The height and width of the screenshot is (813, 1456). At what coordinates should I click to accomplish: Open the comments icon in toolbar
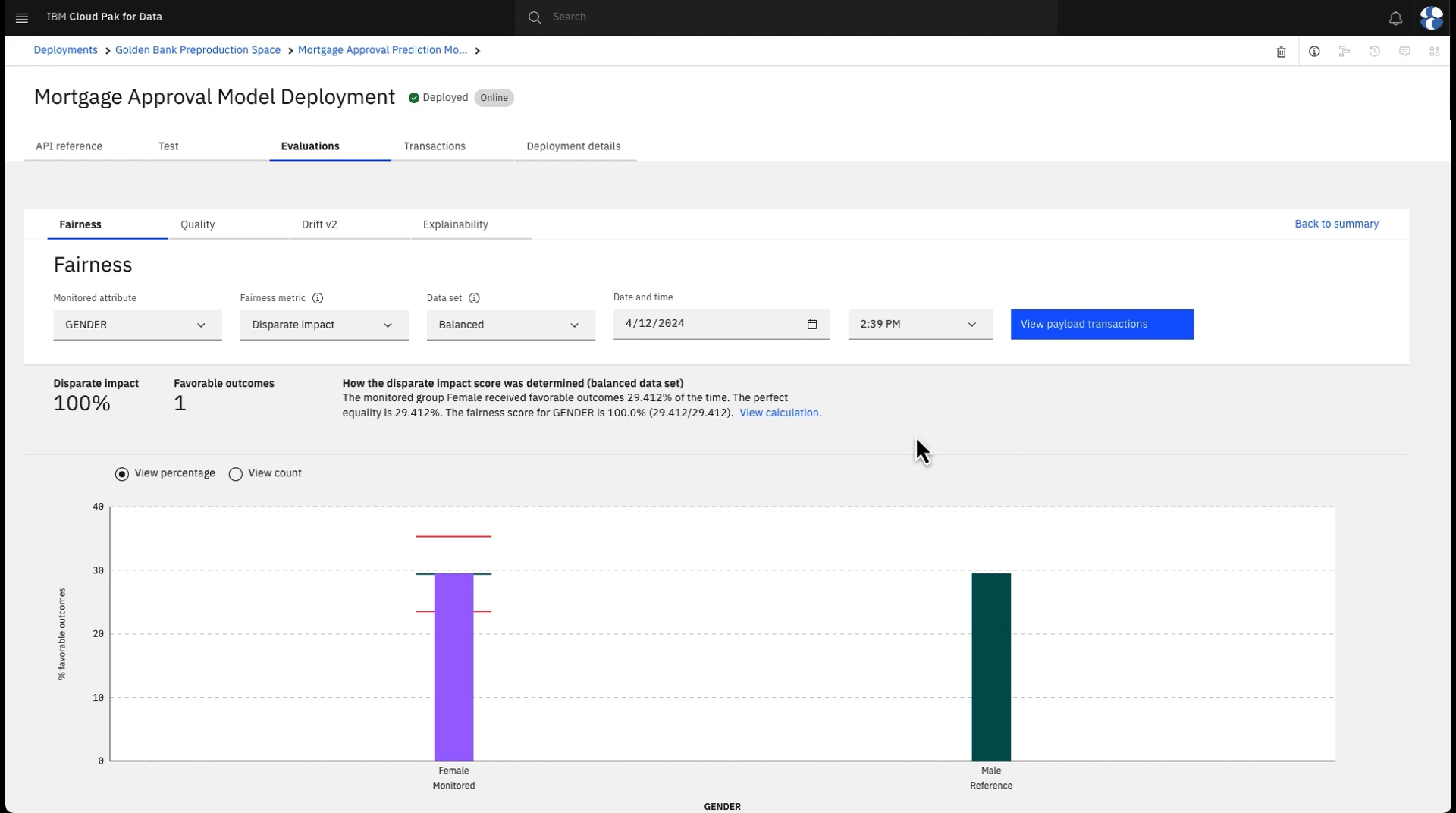[x=1404, y=52]
